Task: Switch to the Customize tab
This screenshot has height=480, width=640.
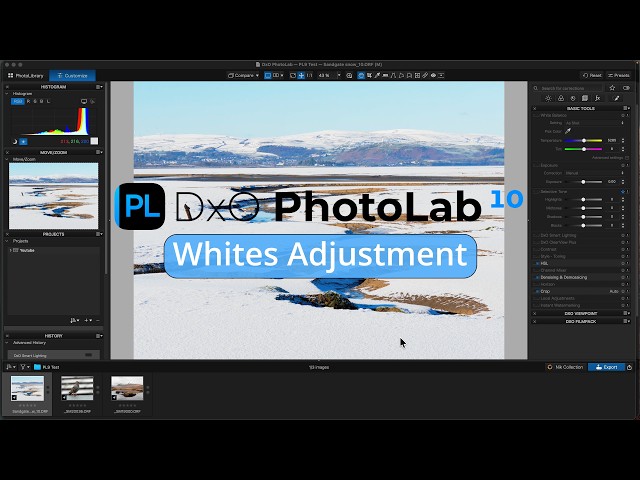Action: pyautogui.click(x=72, y=76)
